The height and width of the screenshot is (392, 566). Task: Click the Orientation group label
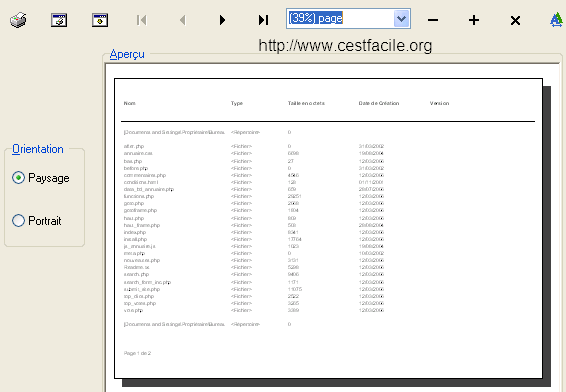tap(38, 149)
